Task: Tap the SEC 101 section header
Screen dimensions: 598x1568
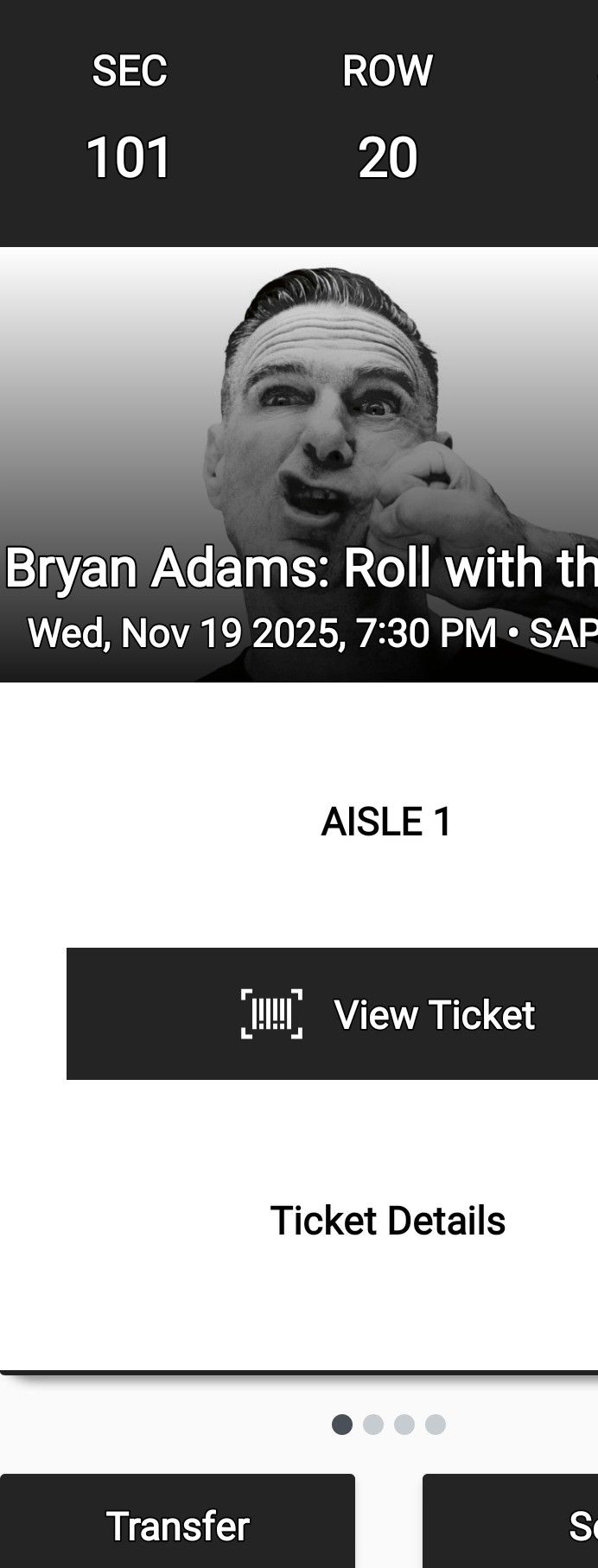Action: point(129,112)
